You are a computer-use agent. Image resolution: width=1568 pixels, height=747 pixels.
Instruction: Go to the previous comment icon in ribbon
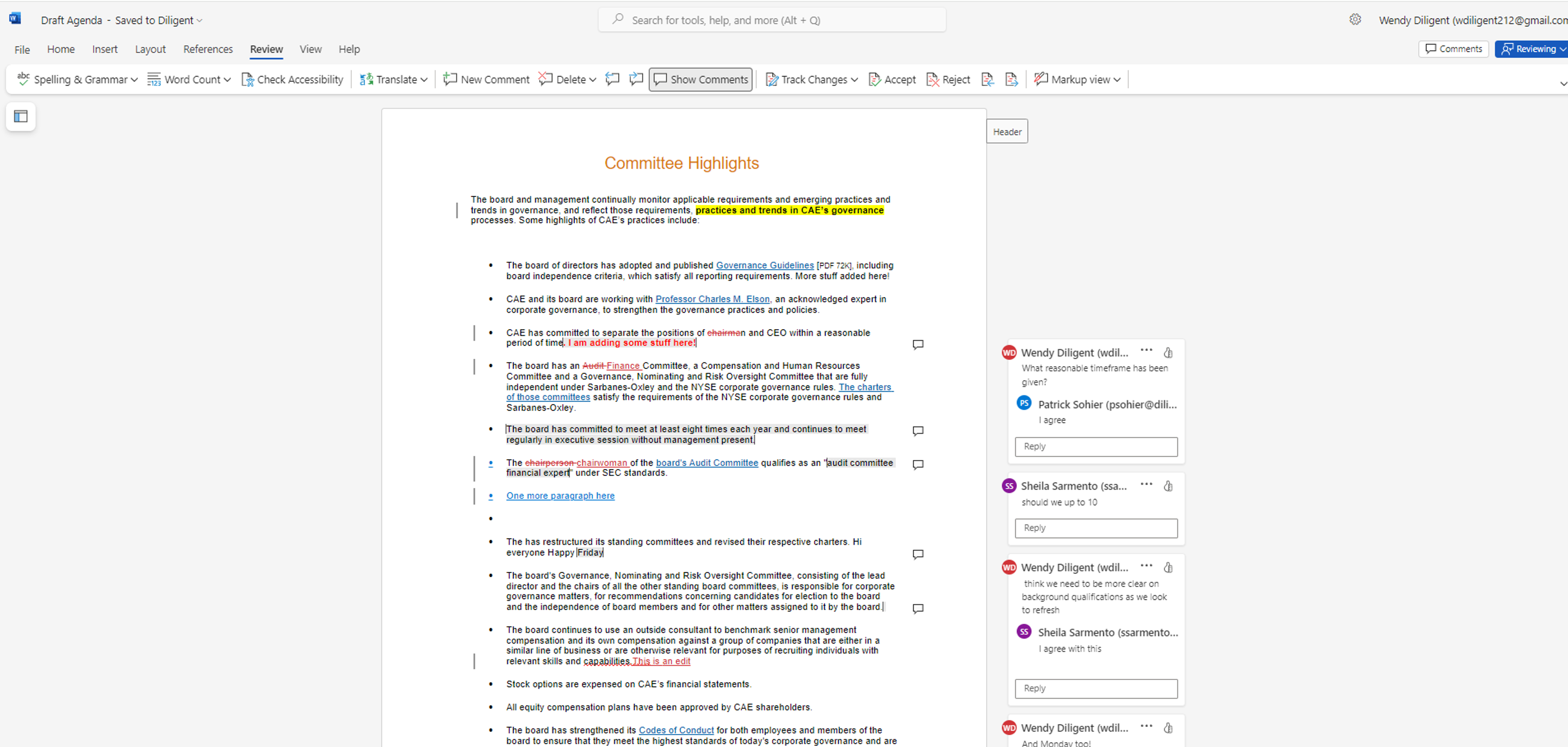(612, 79)
